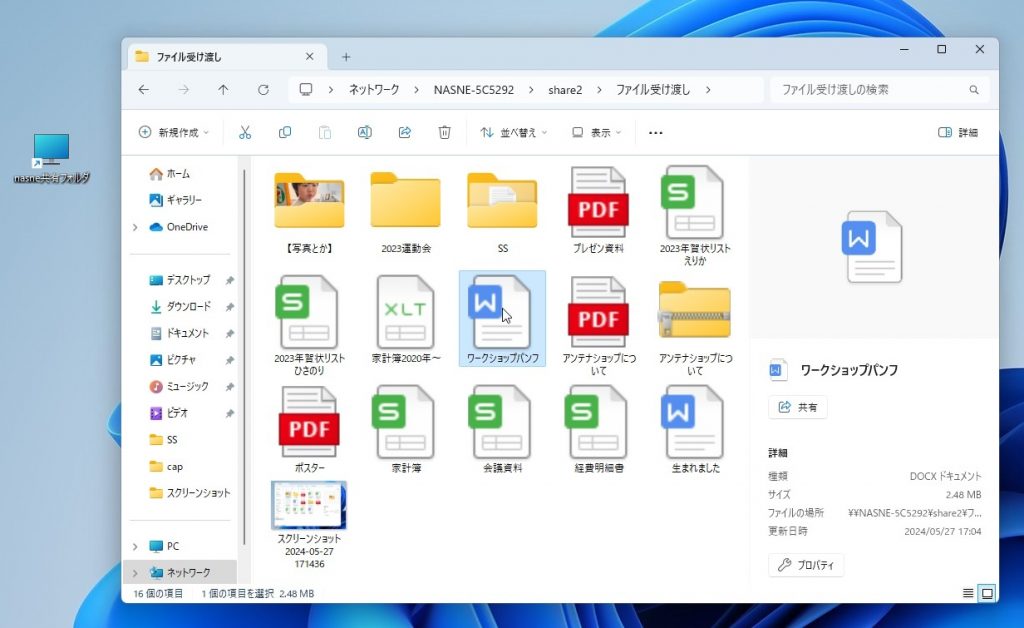
Task: Click the Delete trash icon in toolbar
Action: click(x=445, y=133)
